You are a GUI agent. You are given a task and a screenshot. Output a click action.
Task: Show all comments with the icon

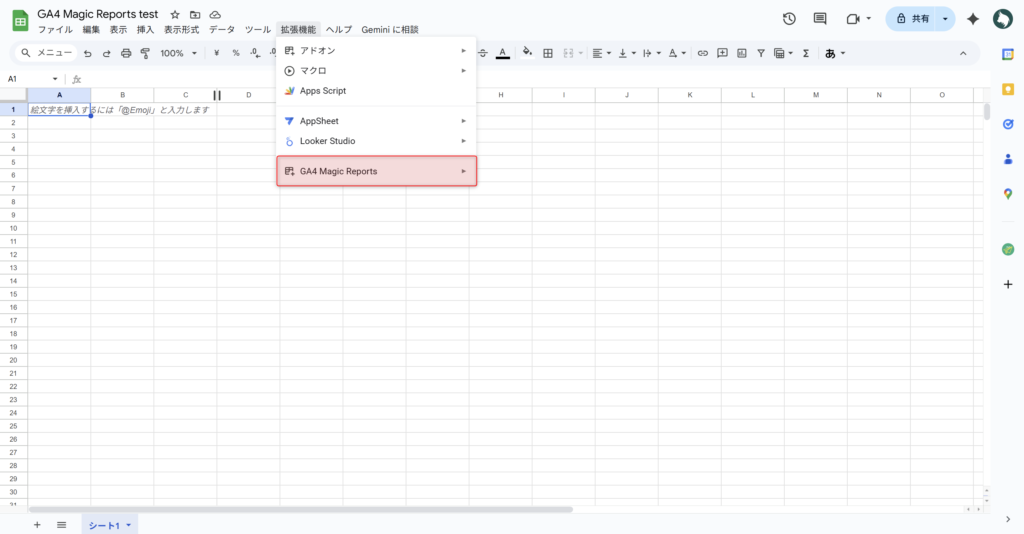click(820, 19)
